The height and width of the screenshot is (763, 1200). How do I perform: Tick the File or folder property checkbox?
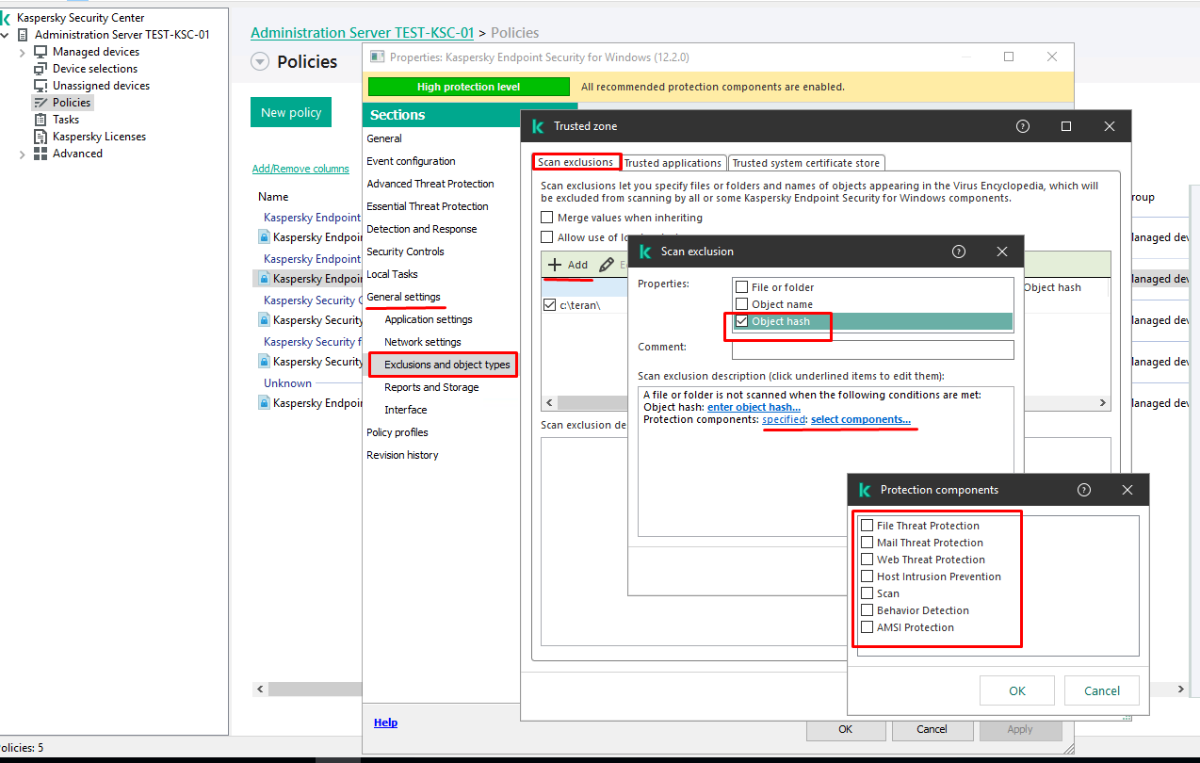tap(742, 288)
